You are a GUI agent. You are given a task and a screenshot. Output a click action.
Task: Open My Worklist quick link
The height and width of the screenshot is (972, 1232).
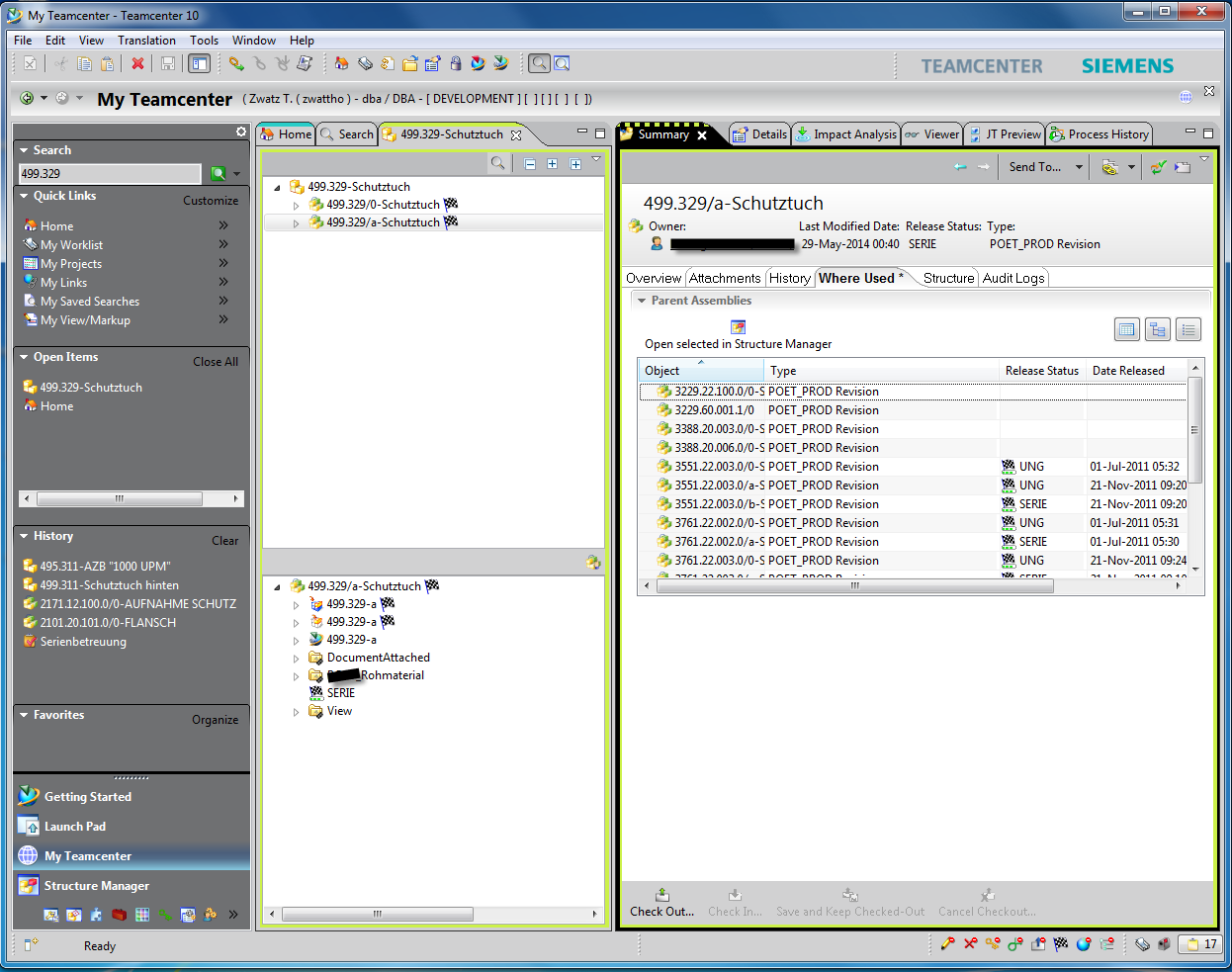pyautogui.click(x=71, y=245)
